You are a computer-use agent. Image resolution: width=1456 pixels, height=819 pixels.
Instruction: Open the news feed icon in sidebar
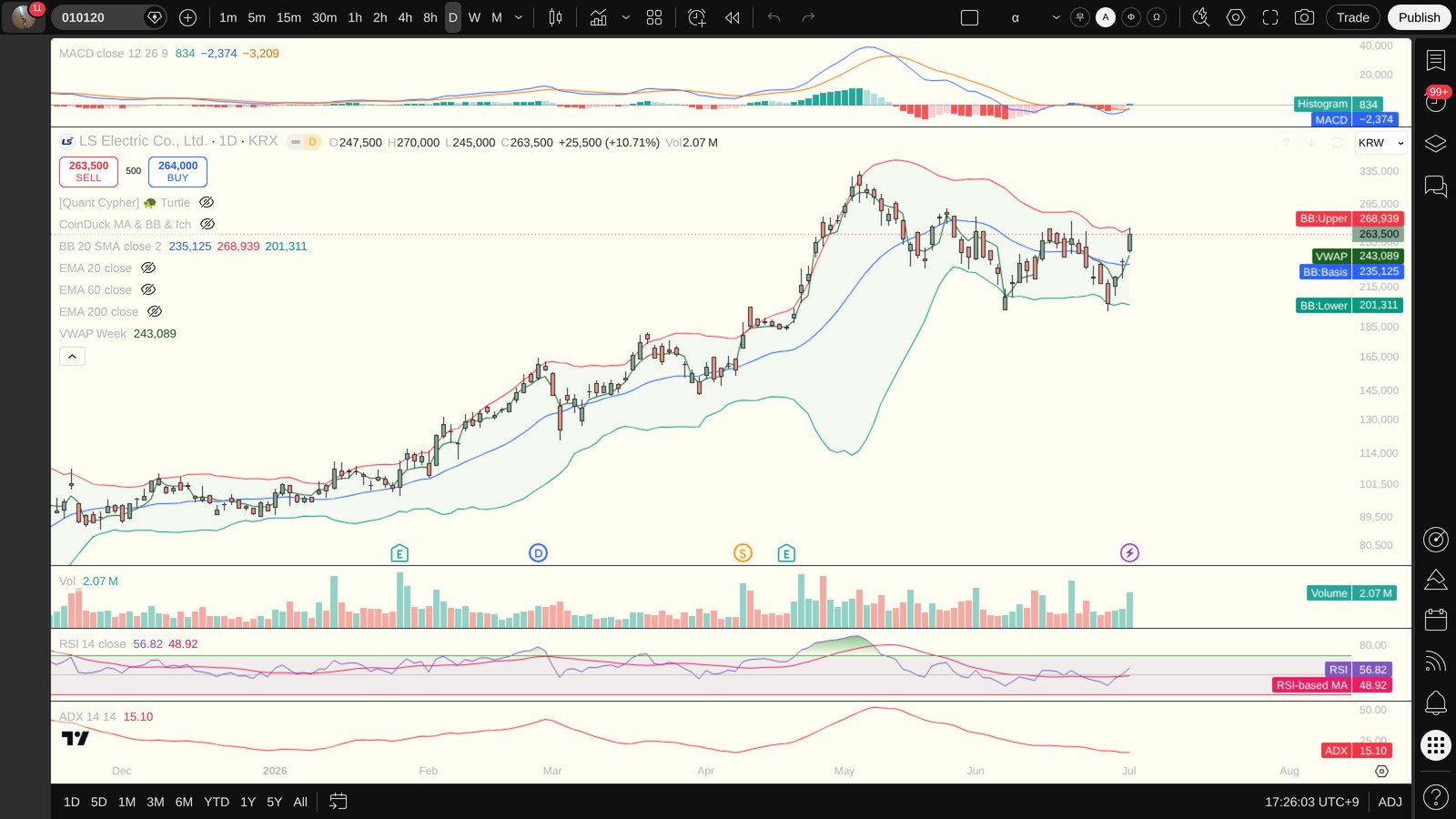click(1436, 662)
